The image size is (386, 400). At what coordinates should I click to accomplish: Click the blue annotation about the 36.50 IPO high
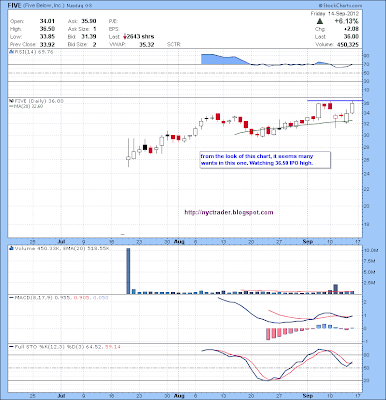265,160
